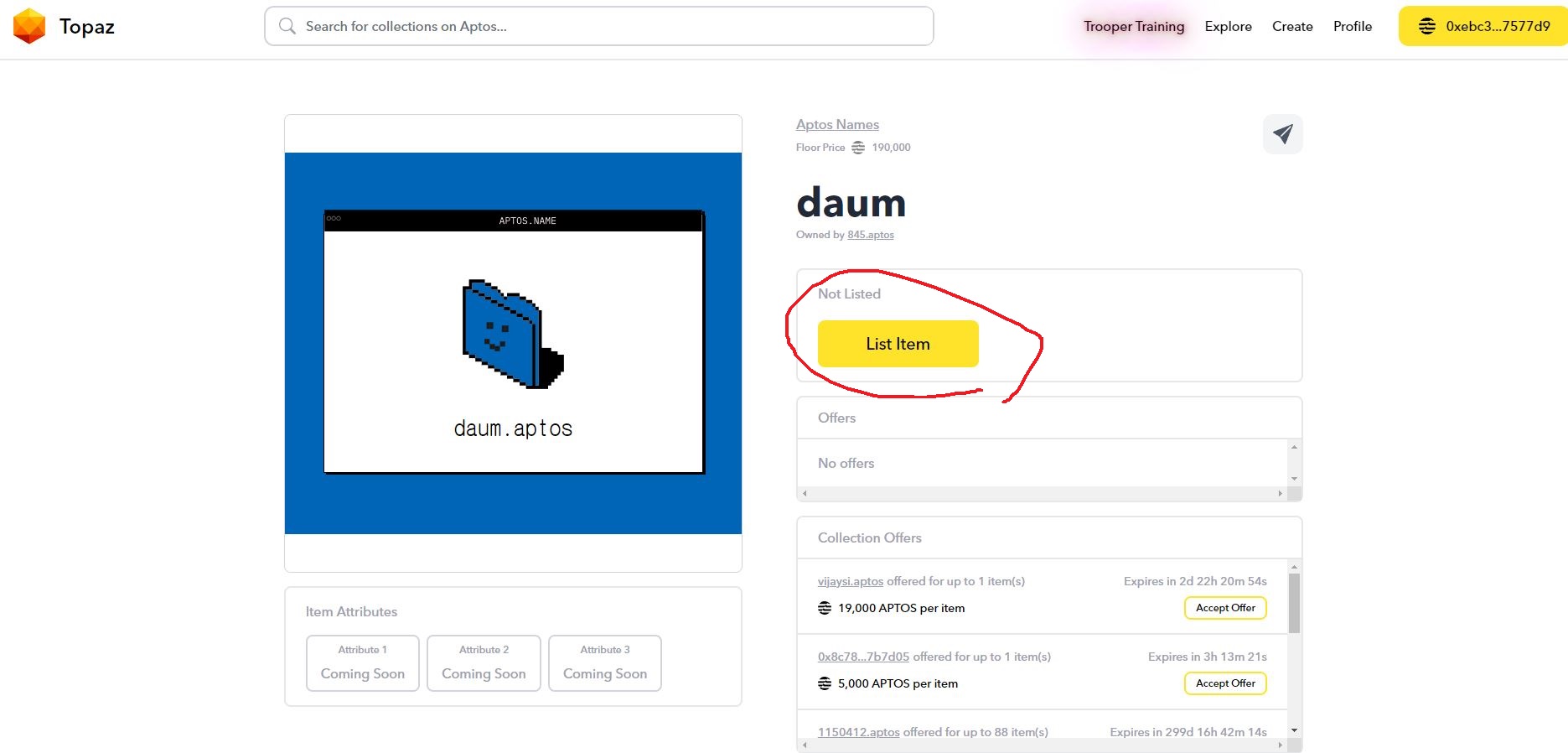Viewport: 1568px width, 753px height.
Task: Open 0x8c78...7b7d05 offerer link
Action: [x=863, y=657]
